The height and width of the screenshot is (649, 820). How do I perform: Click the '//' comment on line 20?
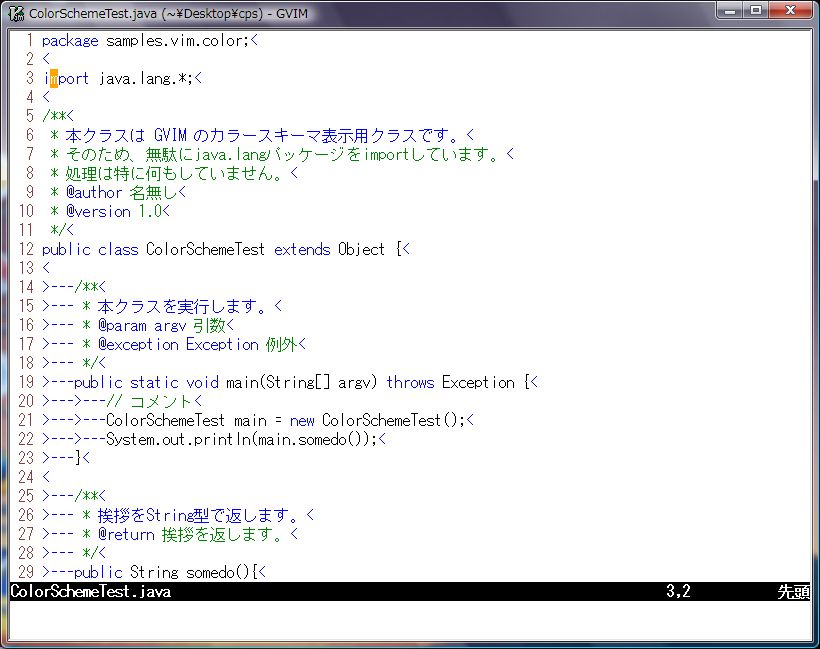(x=114, y=401)
